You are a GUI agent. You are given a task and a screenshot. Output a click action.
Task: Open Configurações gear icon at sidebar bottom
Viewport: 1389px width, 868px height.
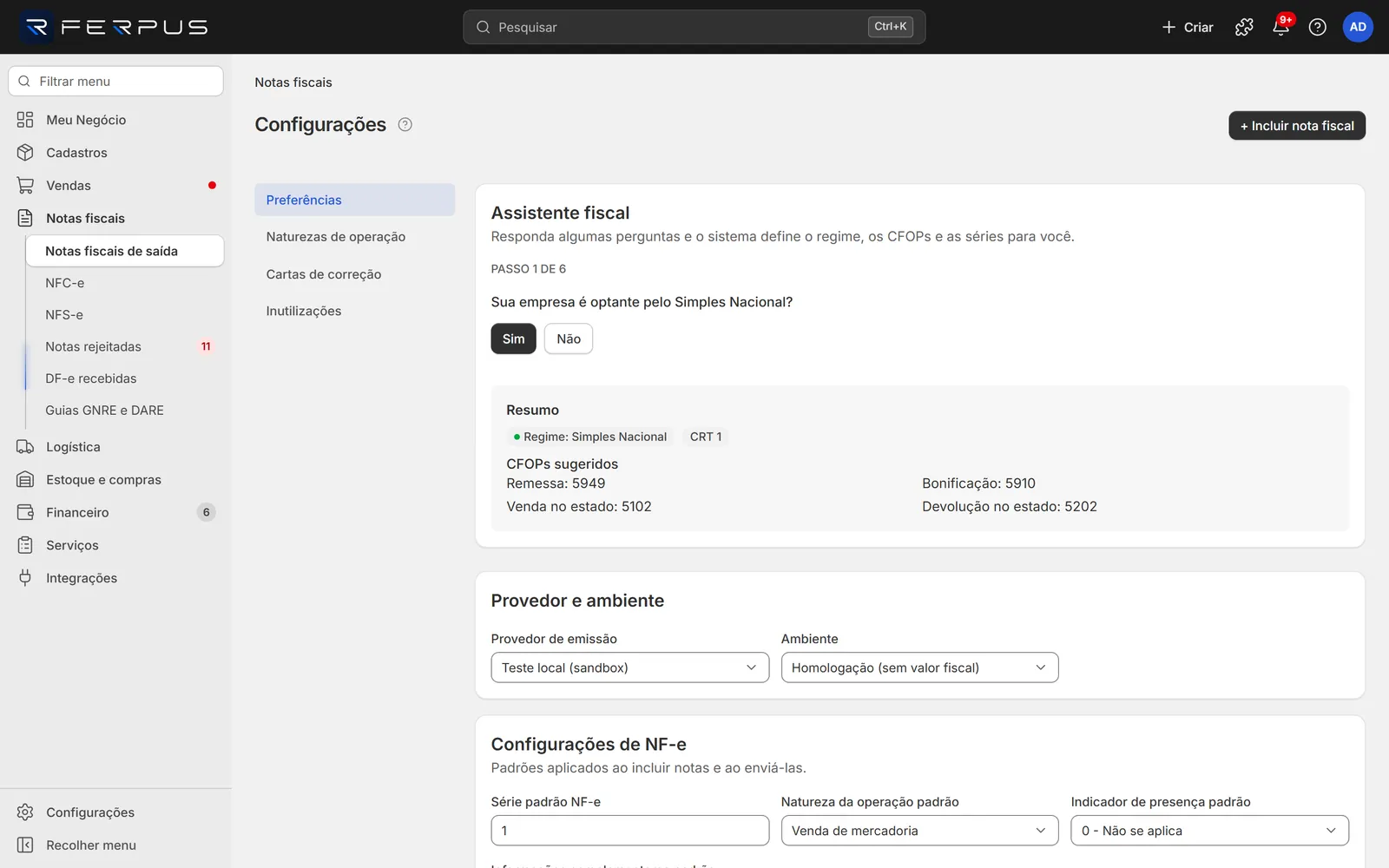(25, 812)
